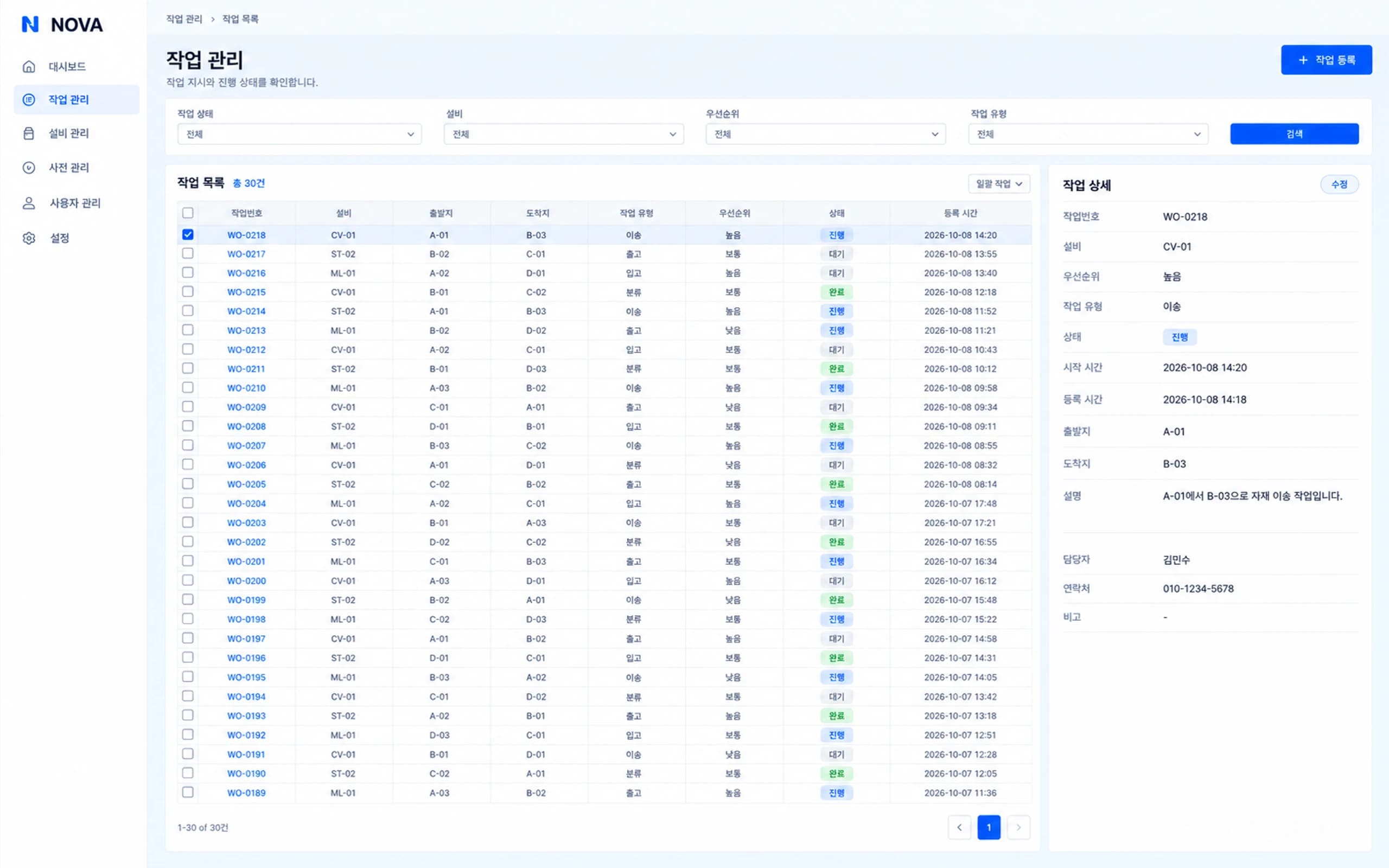
Task: Sort by the 등록 시간 column header
Action: click(960, 213)
